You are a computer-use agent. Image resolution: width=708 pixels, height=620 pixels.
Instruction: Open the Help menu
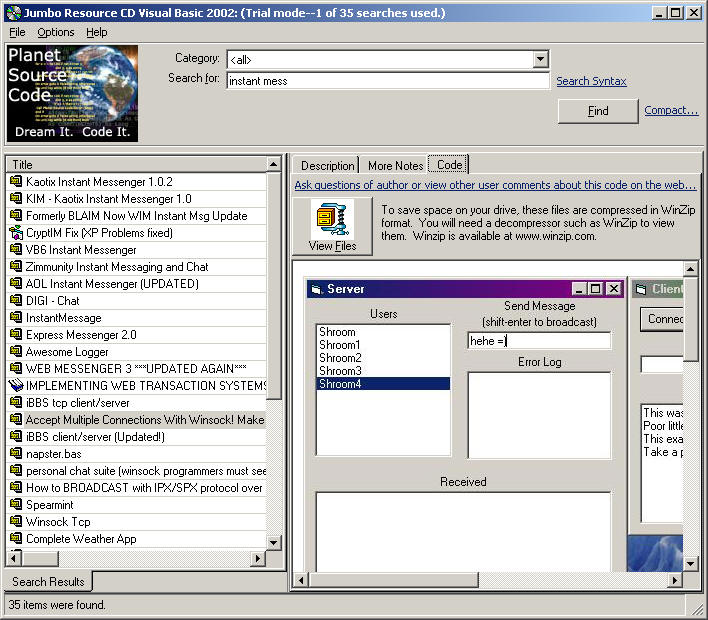coord(97,33)
